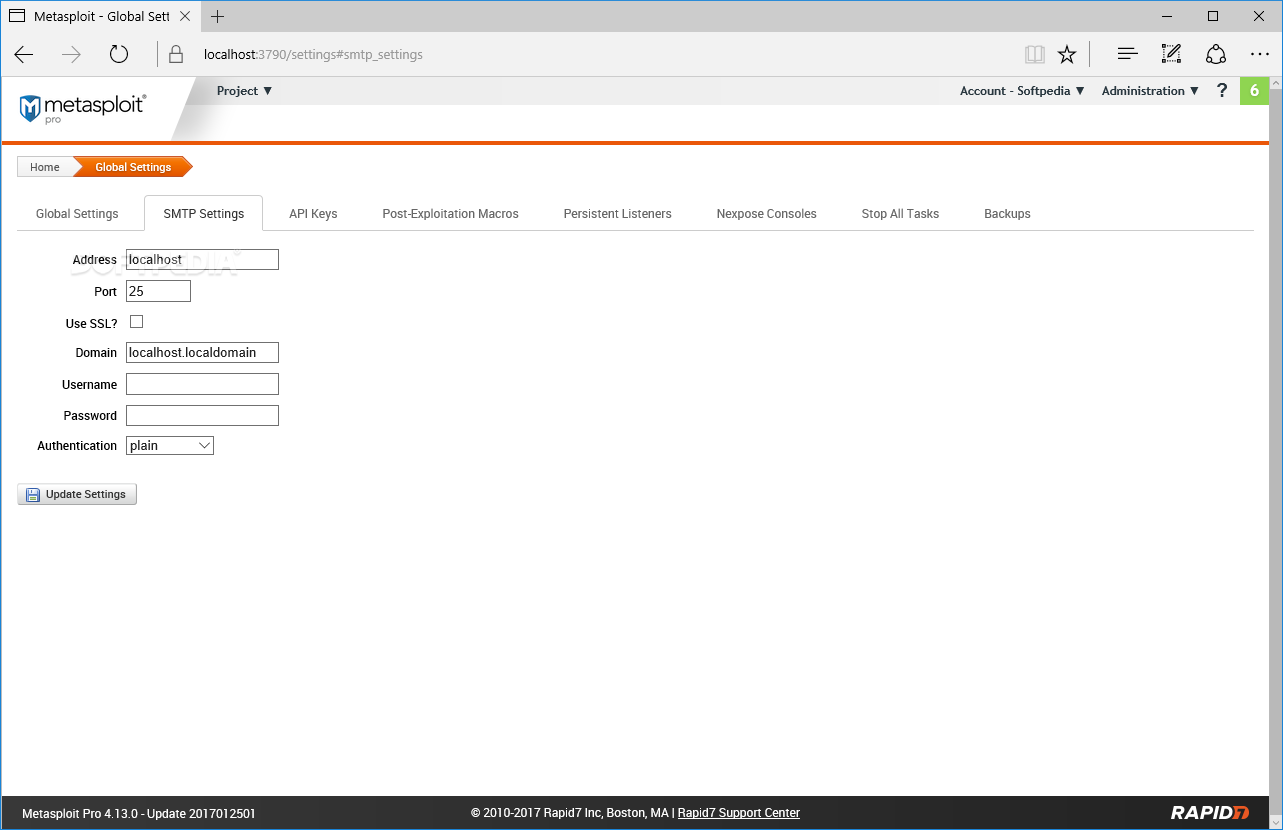Select the SMTP Settings tab
Image resolution: width=1283 pixels, height=830 pixels.
tap(204, 214)
